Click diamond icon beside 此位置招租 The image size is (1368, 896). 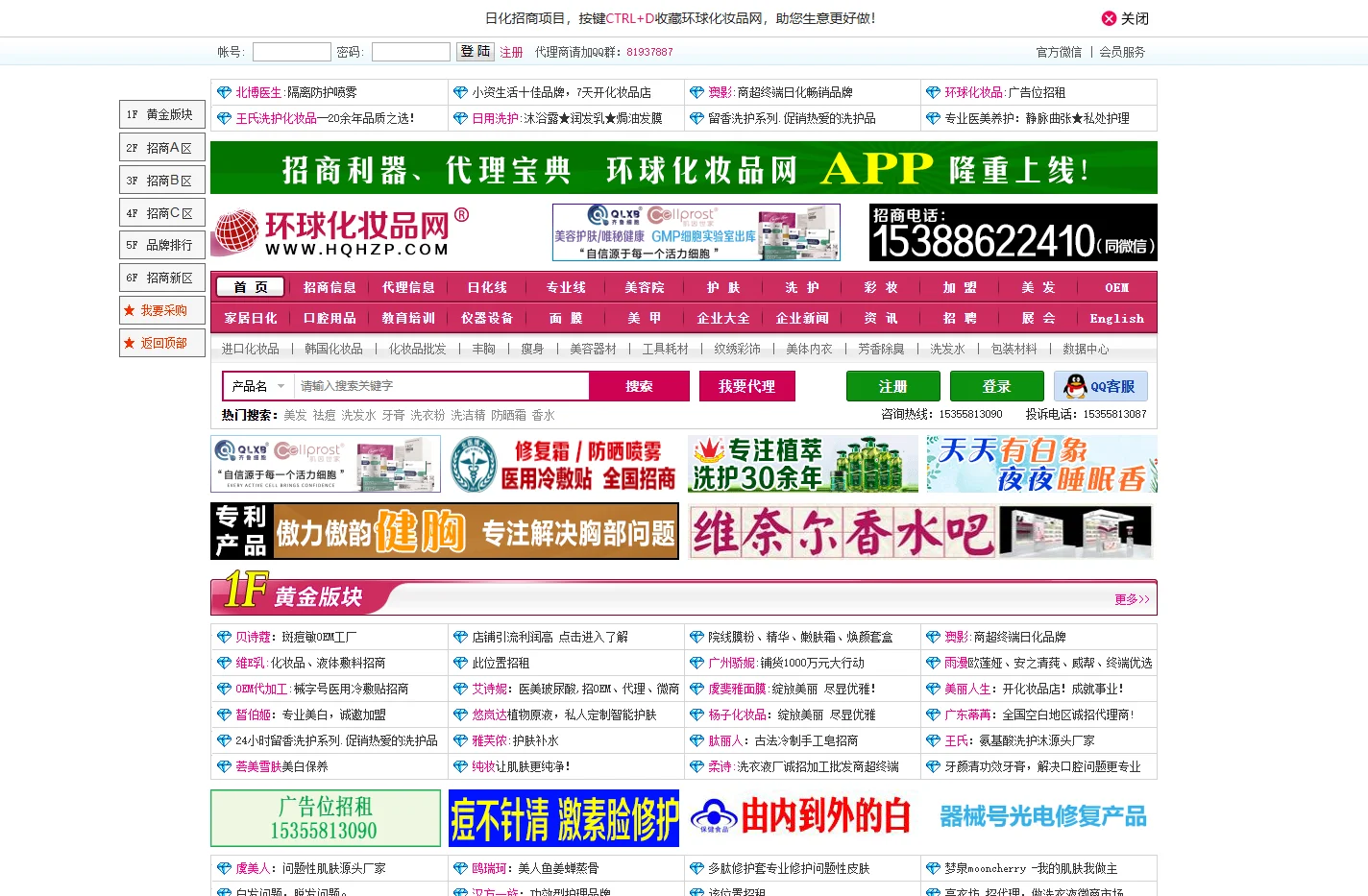[x=460, y=663]
